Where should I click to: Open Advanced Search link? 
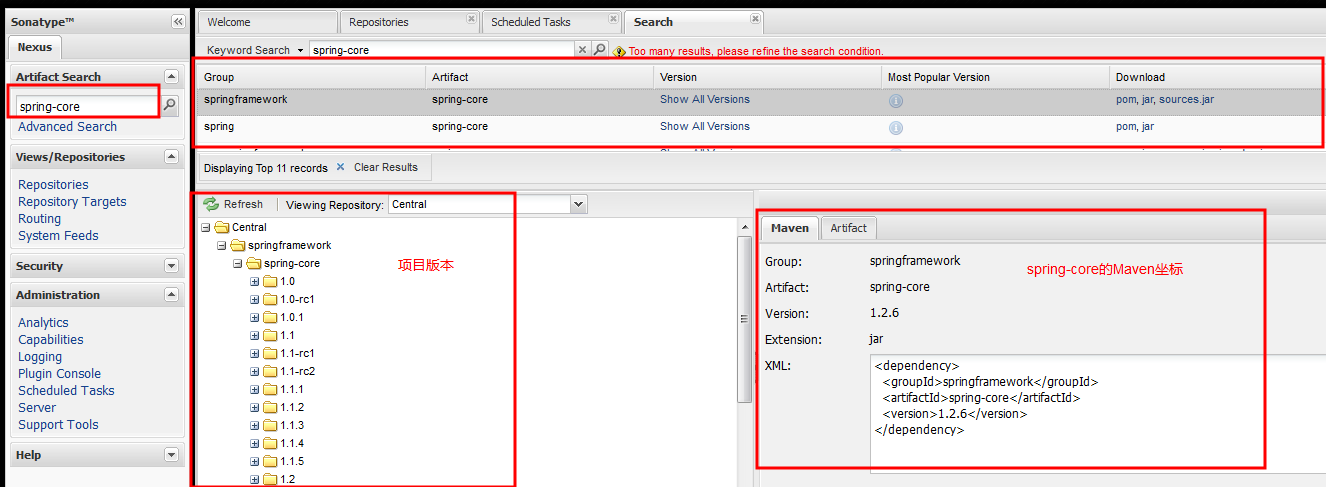coord(67,127)
